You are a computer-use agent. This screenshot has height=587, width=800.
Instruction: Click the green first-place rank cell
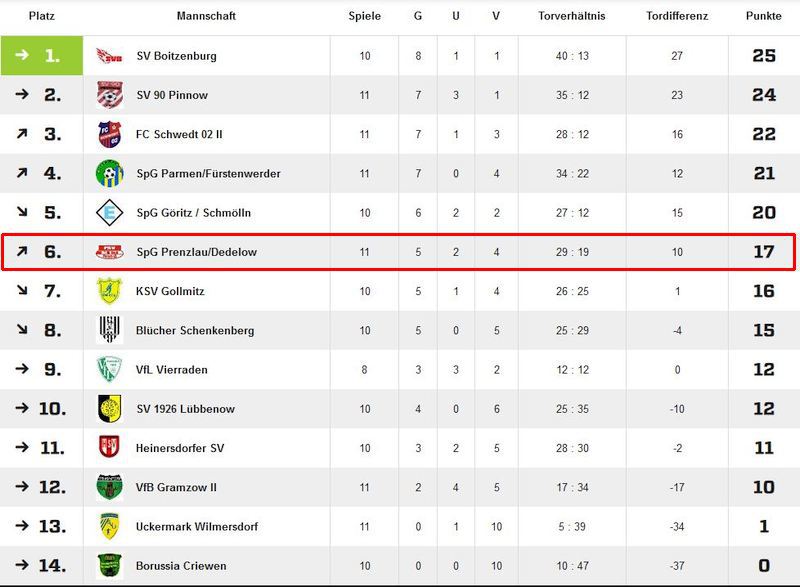(x=41, y=56)
